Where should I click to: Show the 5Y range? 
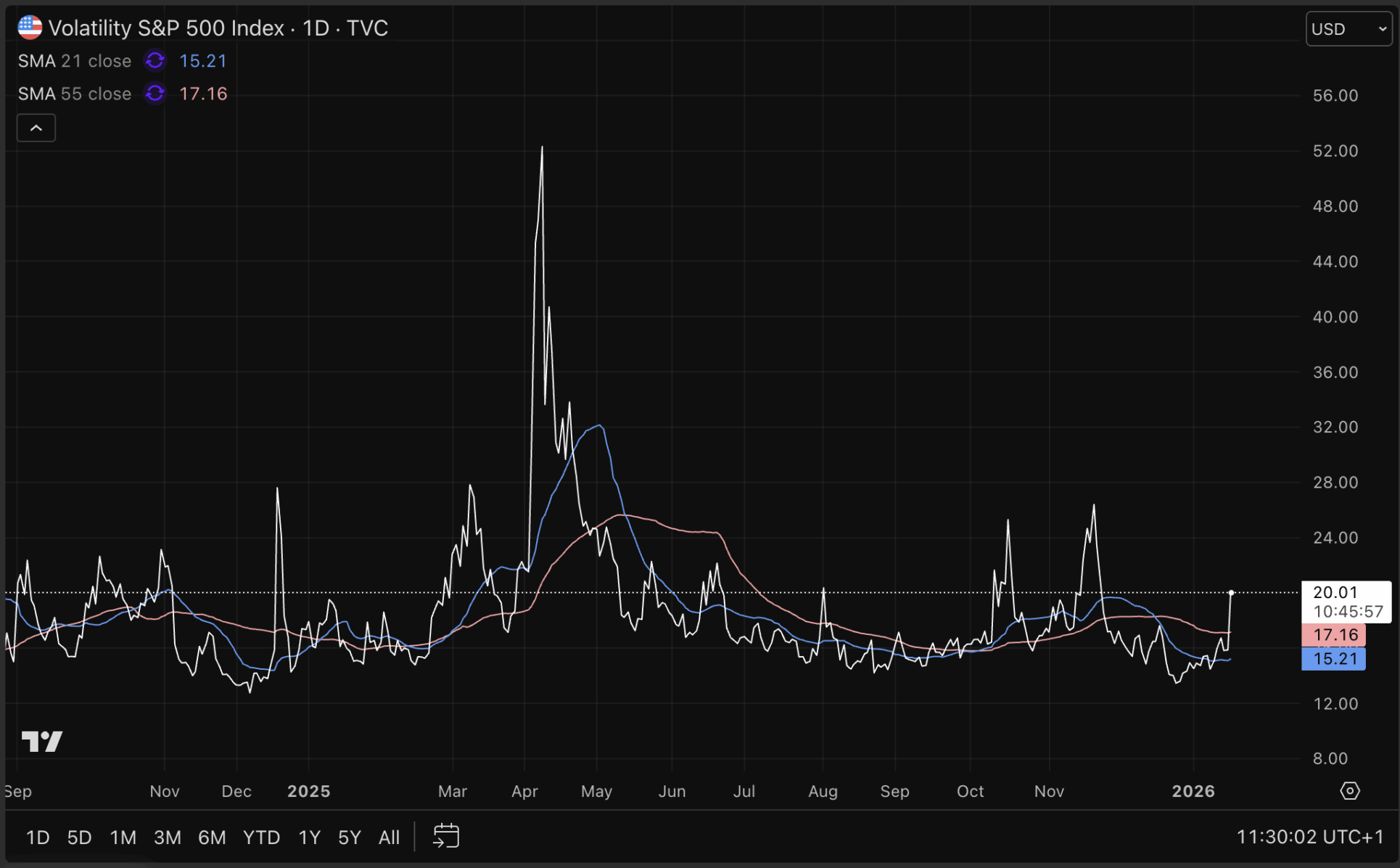click(349, 838)
